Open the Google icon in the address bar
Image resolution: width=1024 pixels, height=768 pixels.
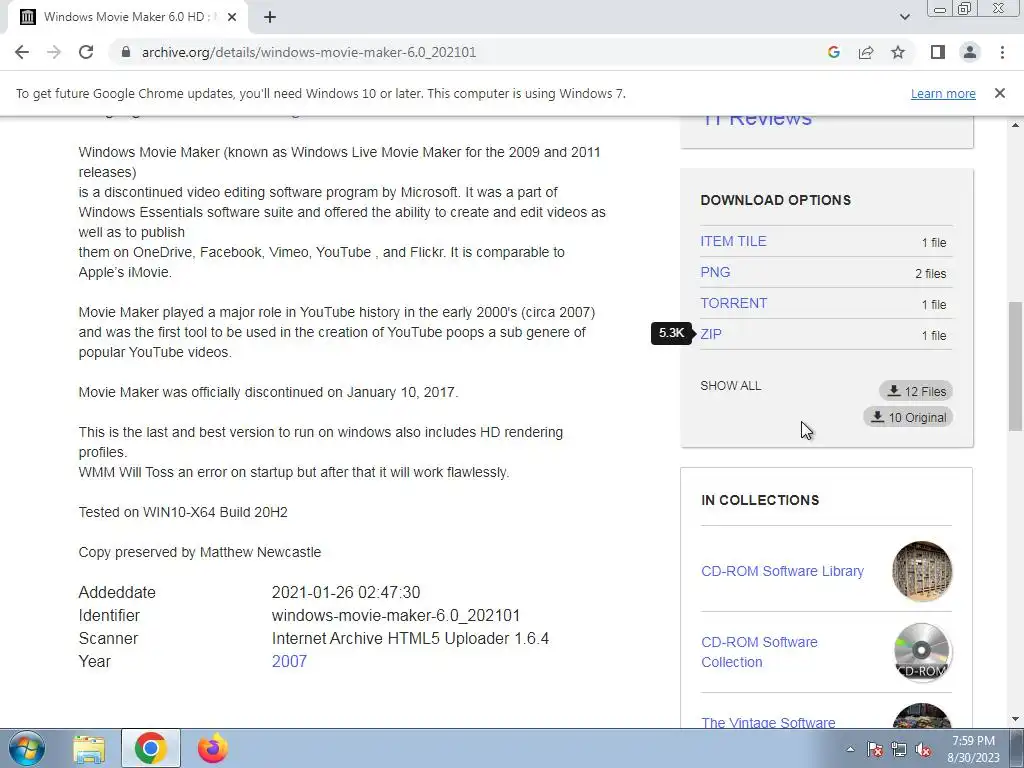[833, 52]
